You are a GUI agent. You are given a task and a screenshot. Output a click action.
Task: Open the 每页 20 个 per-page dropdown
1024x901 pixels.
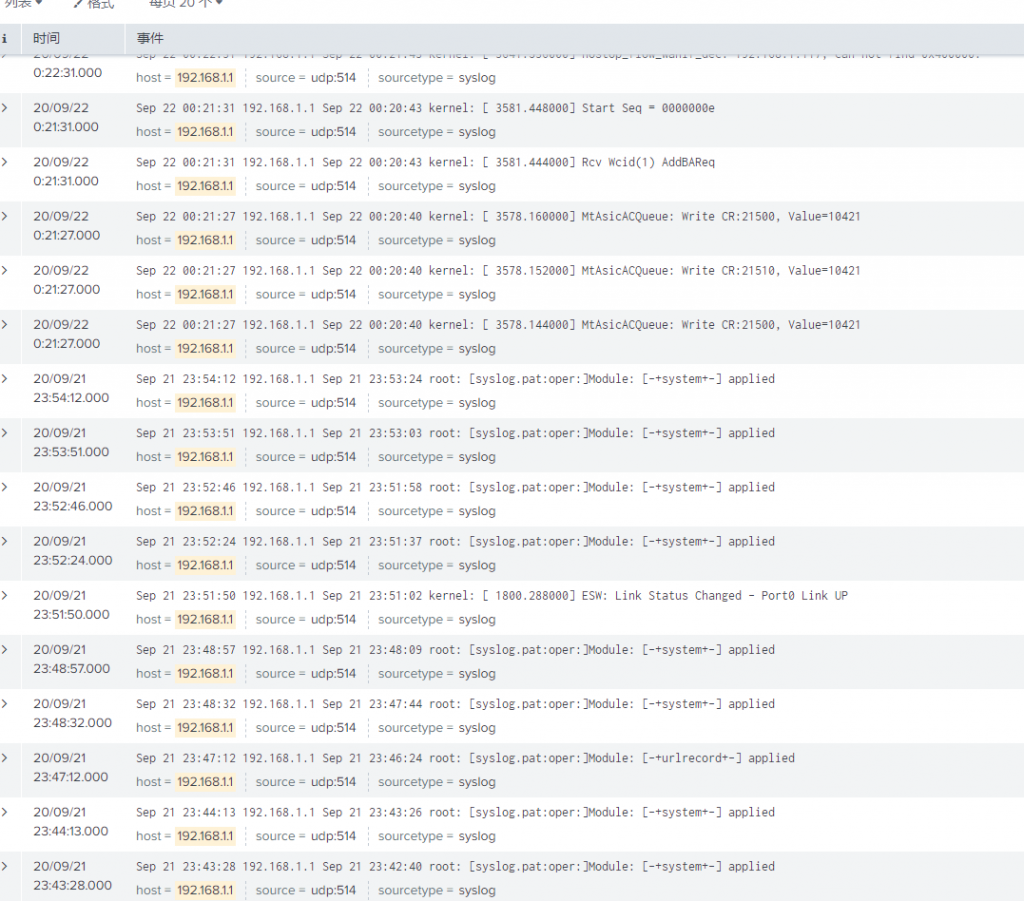coord(186,5)
